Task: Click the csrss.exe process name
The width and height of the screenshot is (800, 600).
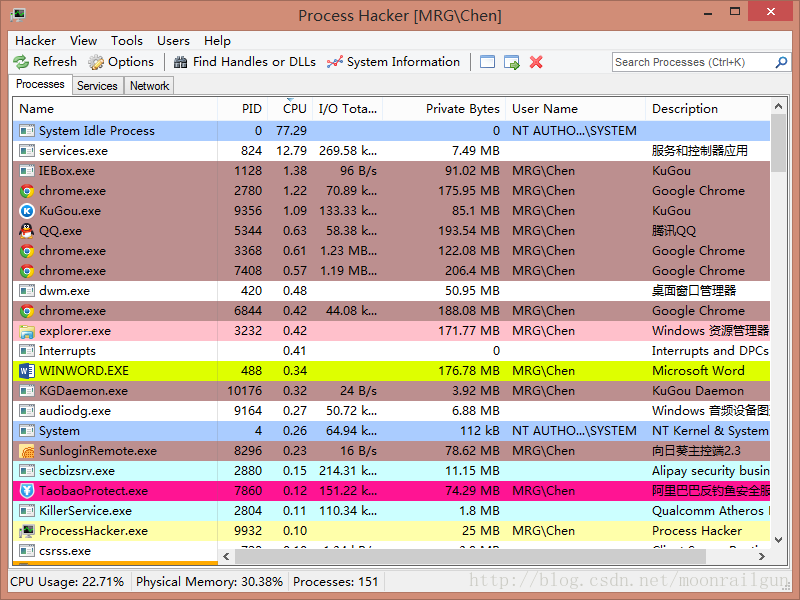Action: tap(65, 551)
